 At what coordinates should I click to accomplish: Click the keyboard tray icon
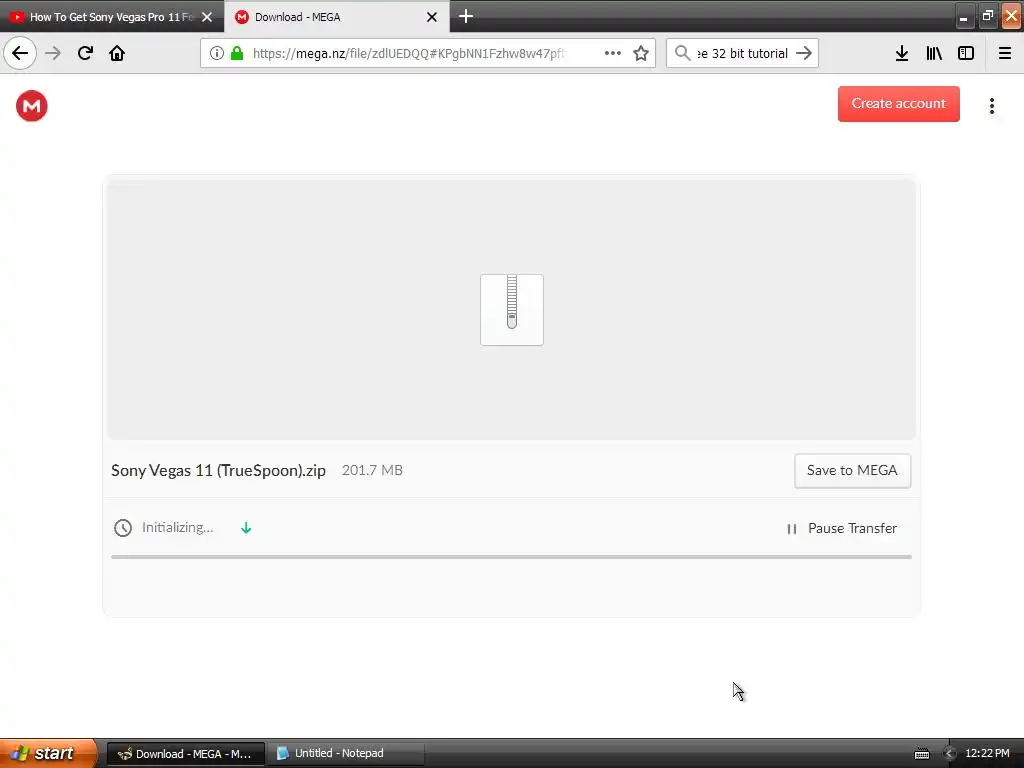[921, 754]
